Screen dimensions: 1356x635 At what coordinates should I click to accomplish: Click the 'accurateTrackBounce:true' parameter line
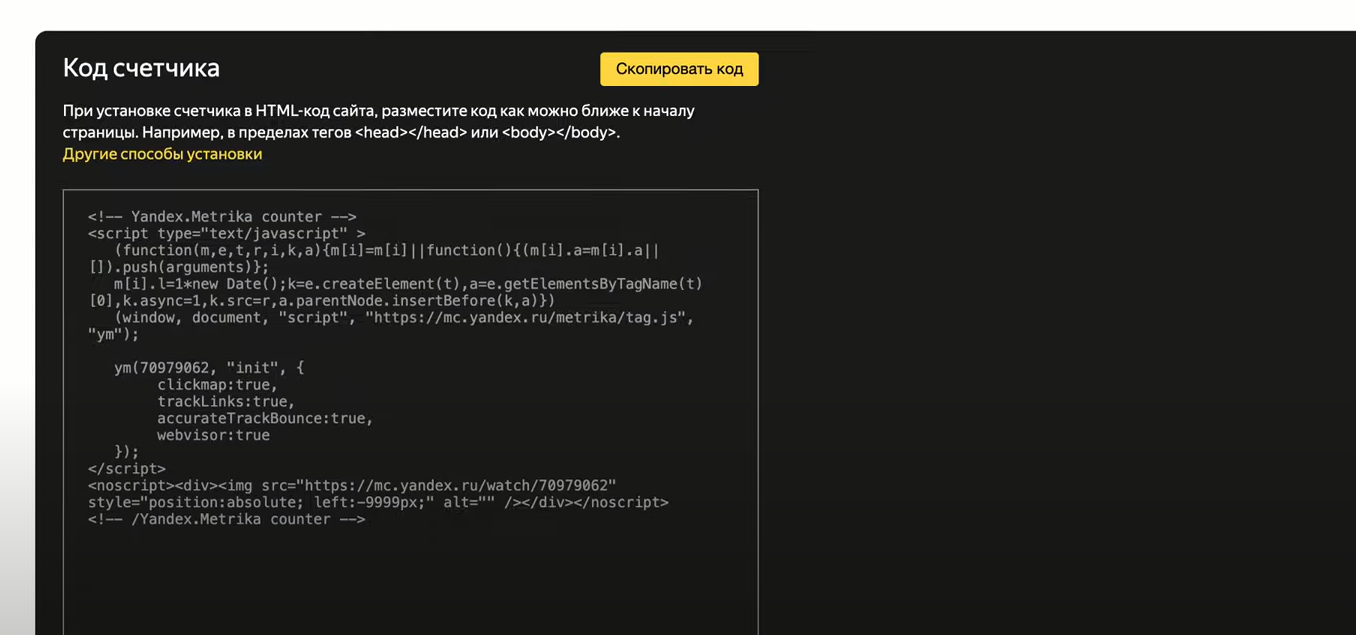[x=265, y=419]
